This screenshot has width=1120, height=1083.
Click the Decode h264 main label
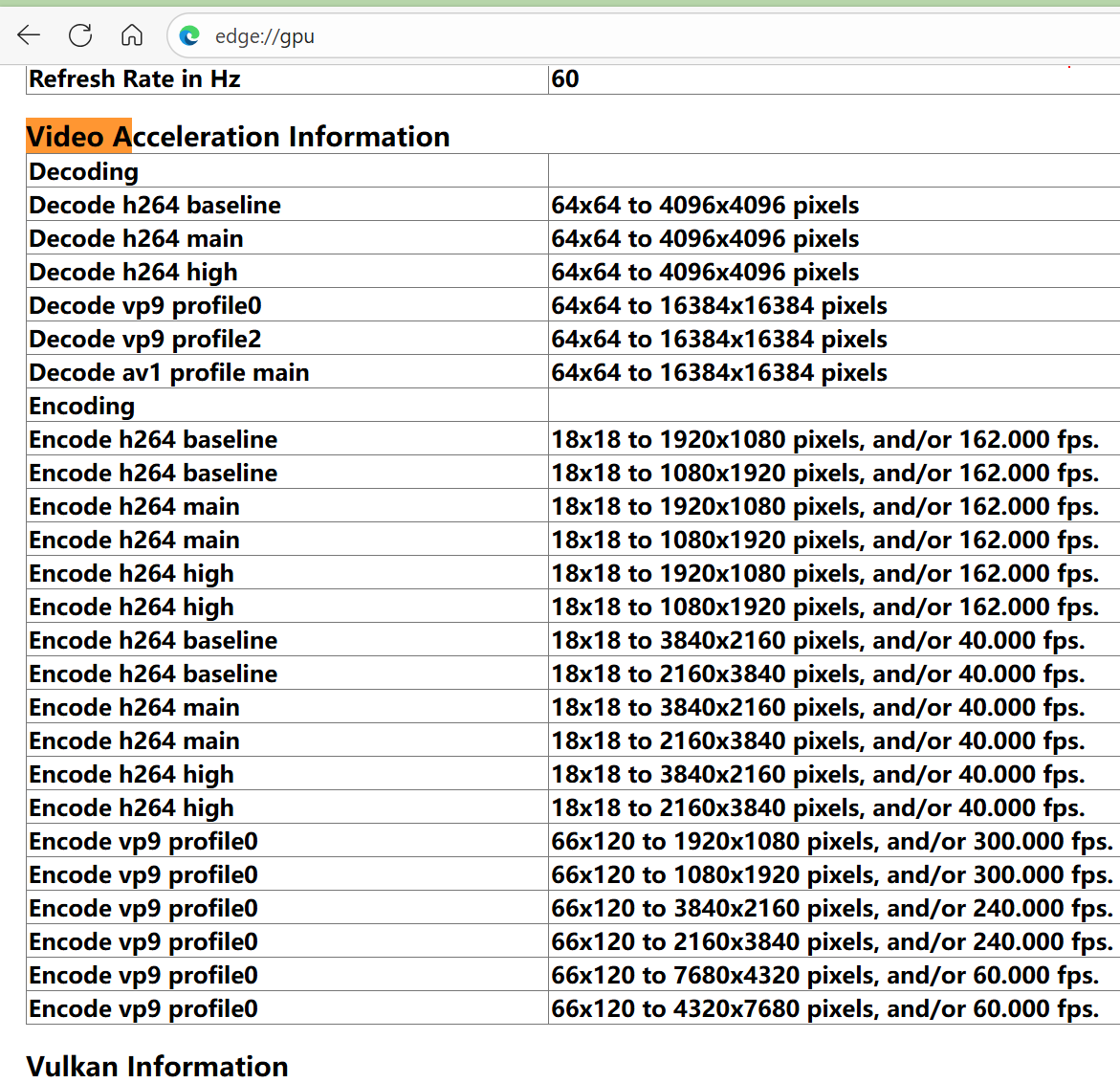[x=136, y=238]
